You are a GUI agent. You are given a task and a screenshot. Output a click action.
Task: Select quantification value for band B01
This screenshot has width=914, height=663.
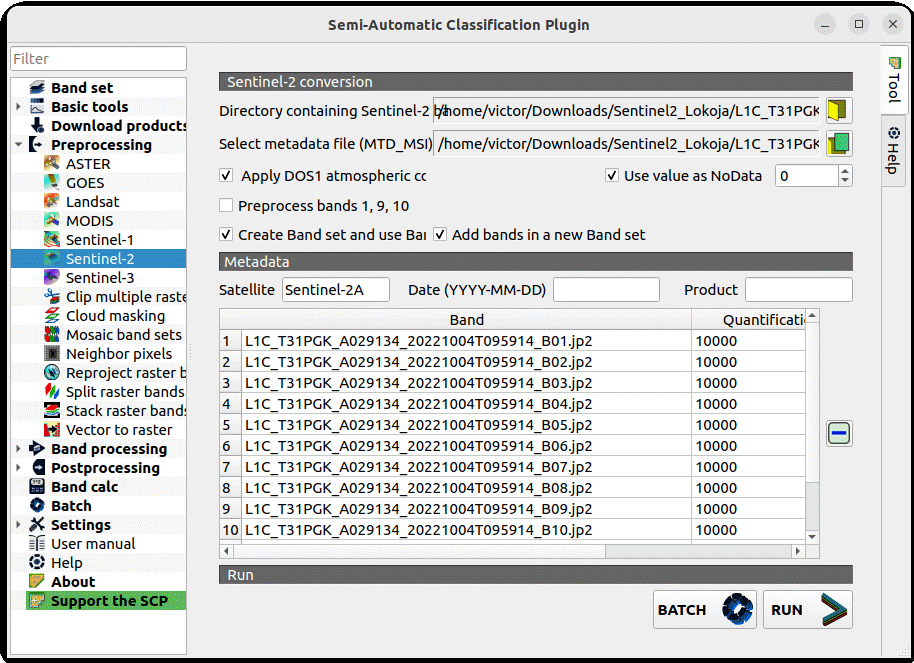(x=748, y=341)
